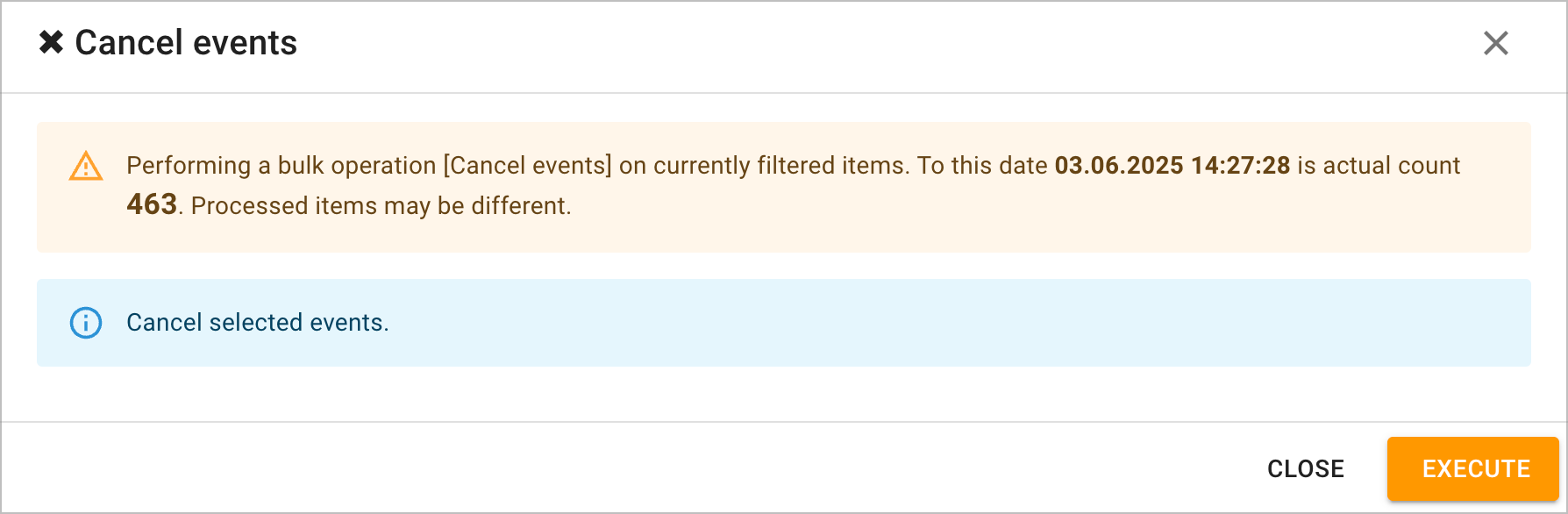Click the blue info circle icon
1568x514 pixels.
coord(86,323)
